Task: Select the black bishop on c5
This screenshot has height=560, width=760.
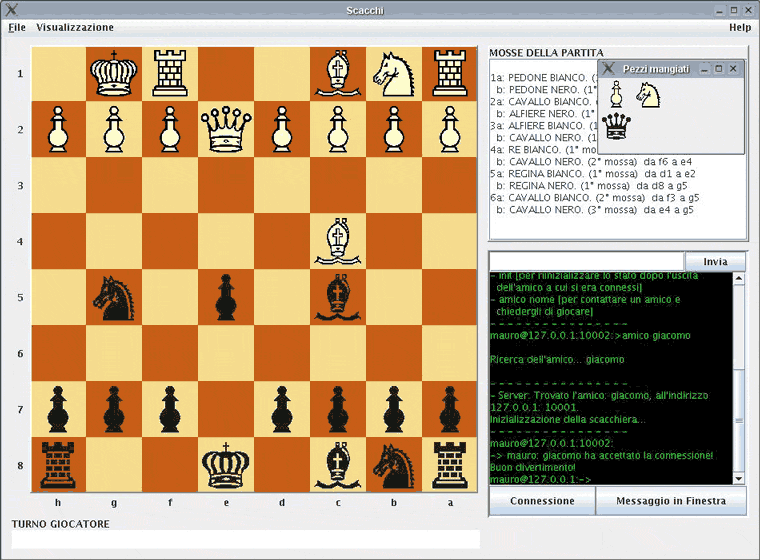Action: click(337, 297)
